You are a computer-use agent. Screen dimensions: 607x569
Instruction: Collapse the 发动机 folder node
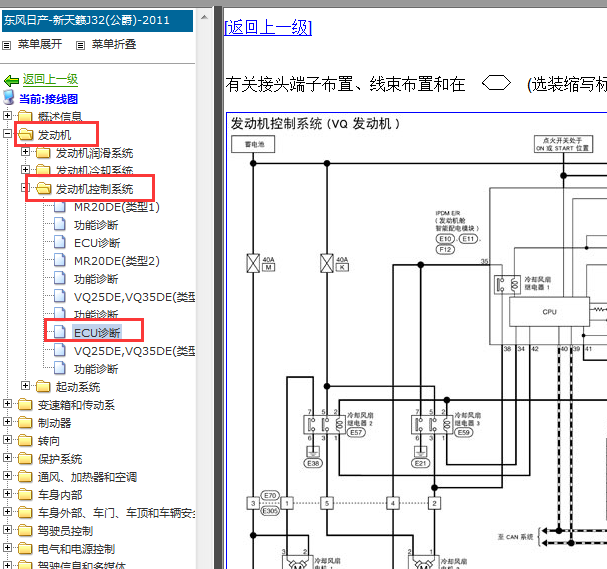[7, 134]
